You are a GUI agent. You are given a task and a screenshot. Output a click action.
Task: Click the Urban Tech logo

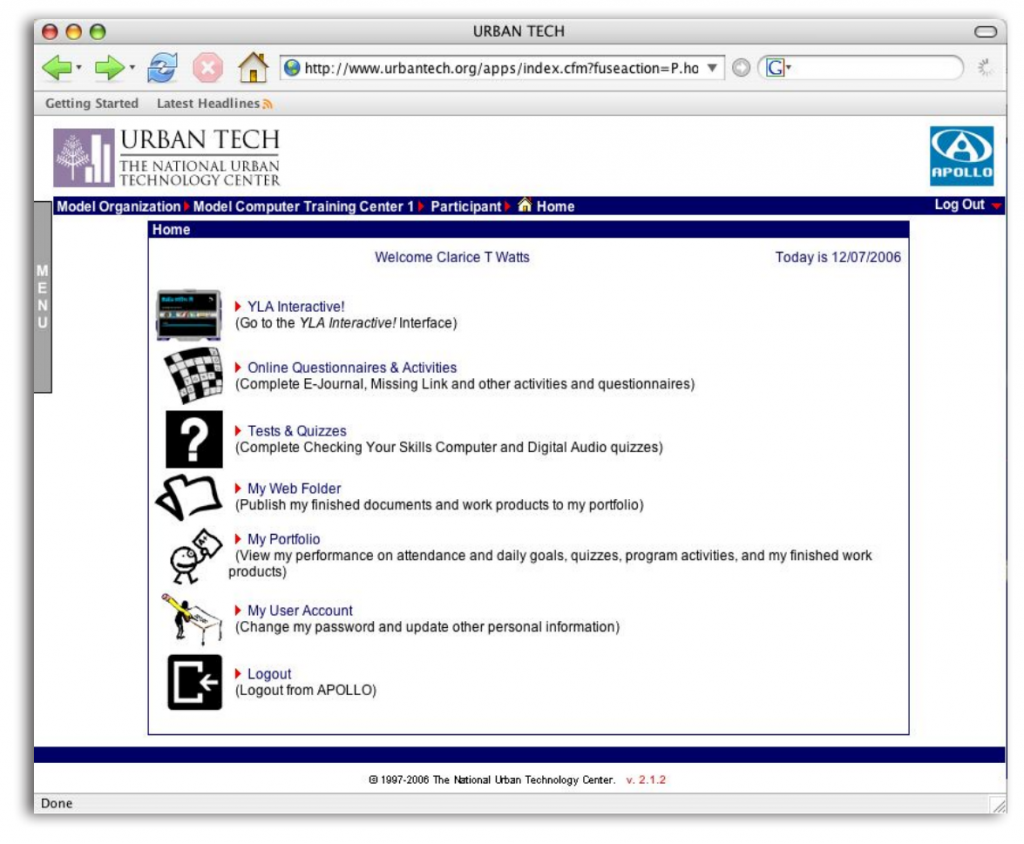pyautogui.click(x=167, y=157)
